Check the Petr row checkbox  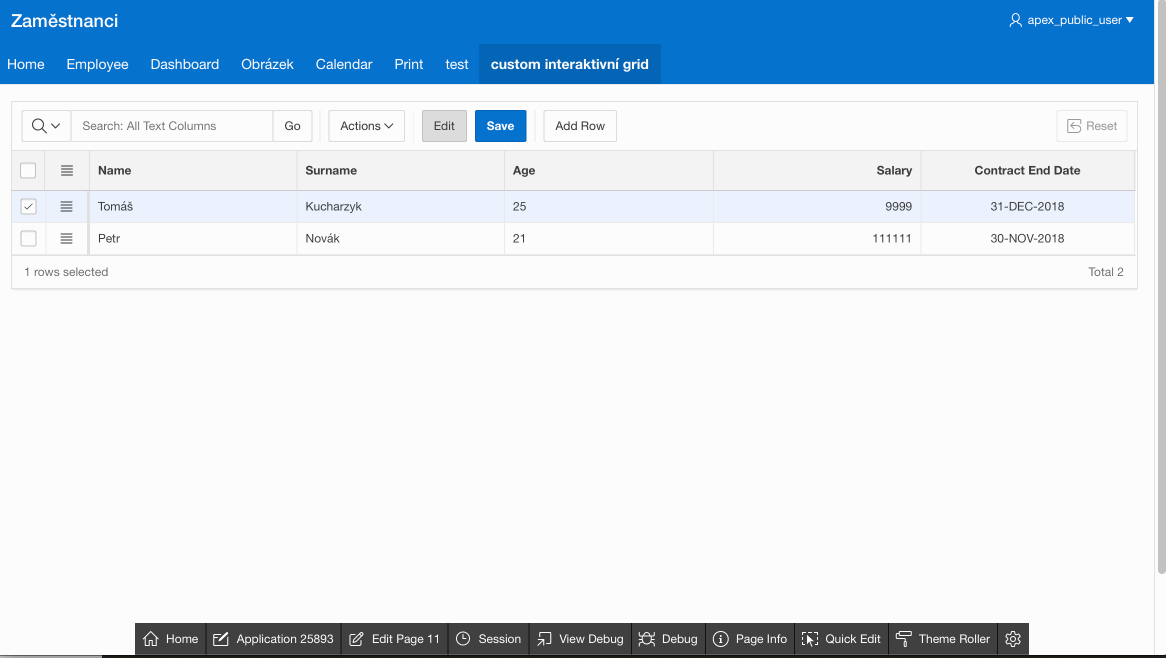tap(29, 239)
